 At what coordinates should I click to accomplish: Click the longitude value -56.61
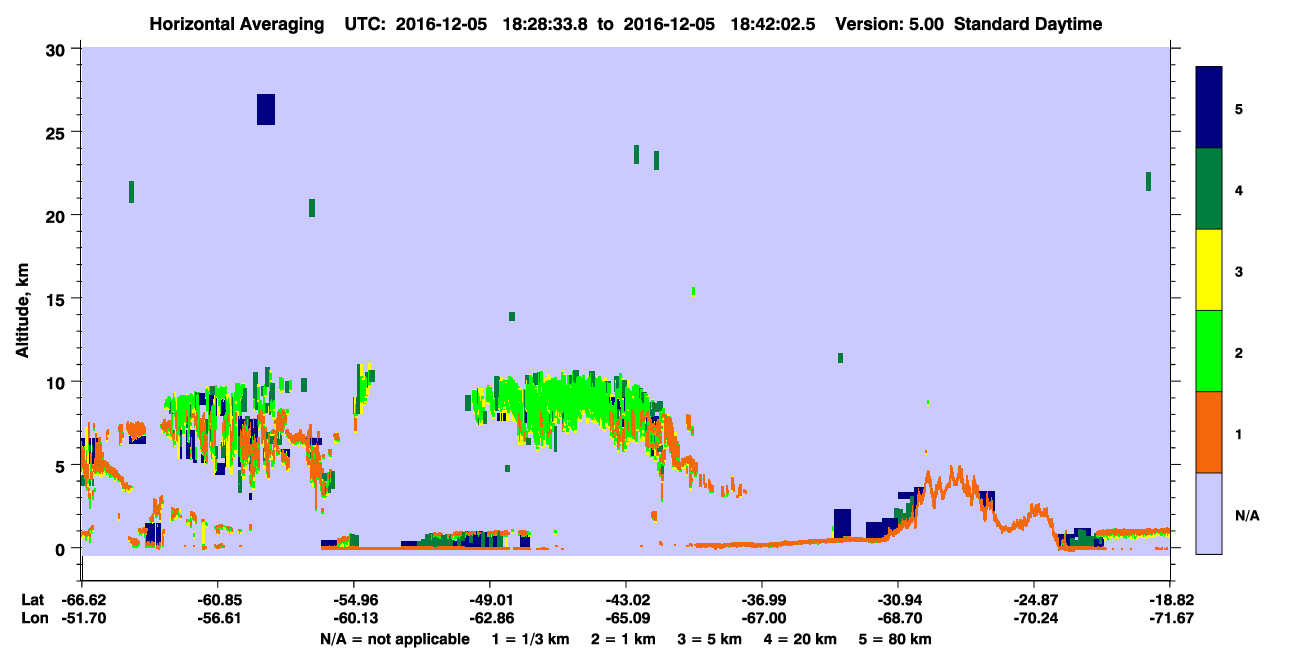tap(217, 618)
